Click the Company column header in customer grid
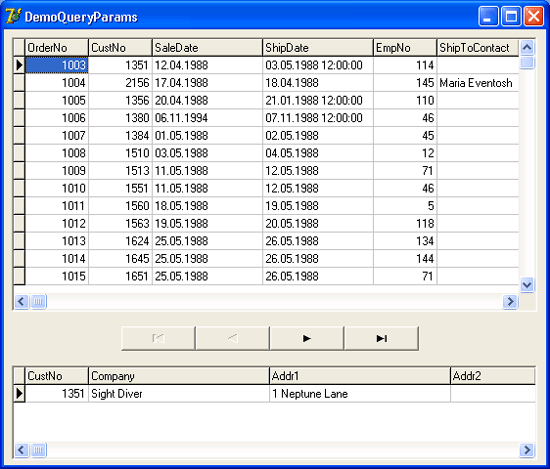 (x=179, y=376)
